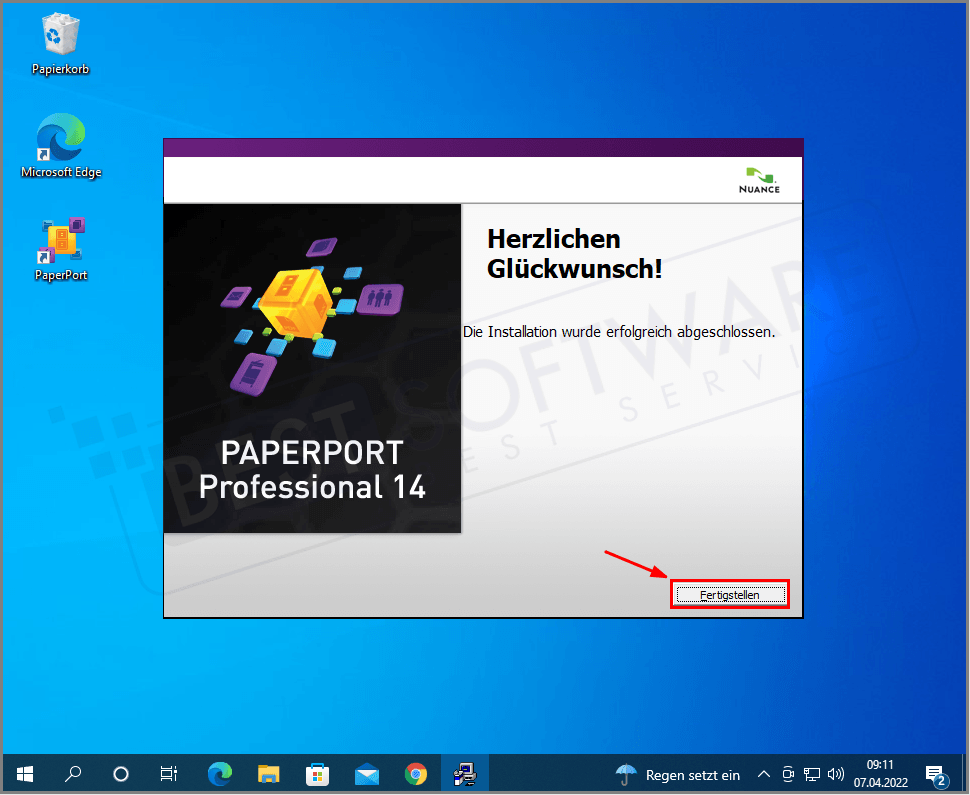Open Microsoft Store from the taskbar
Screen dimensions: 970x795
(317, 773)
